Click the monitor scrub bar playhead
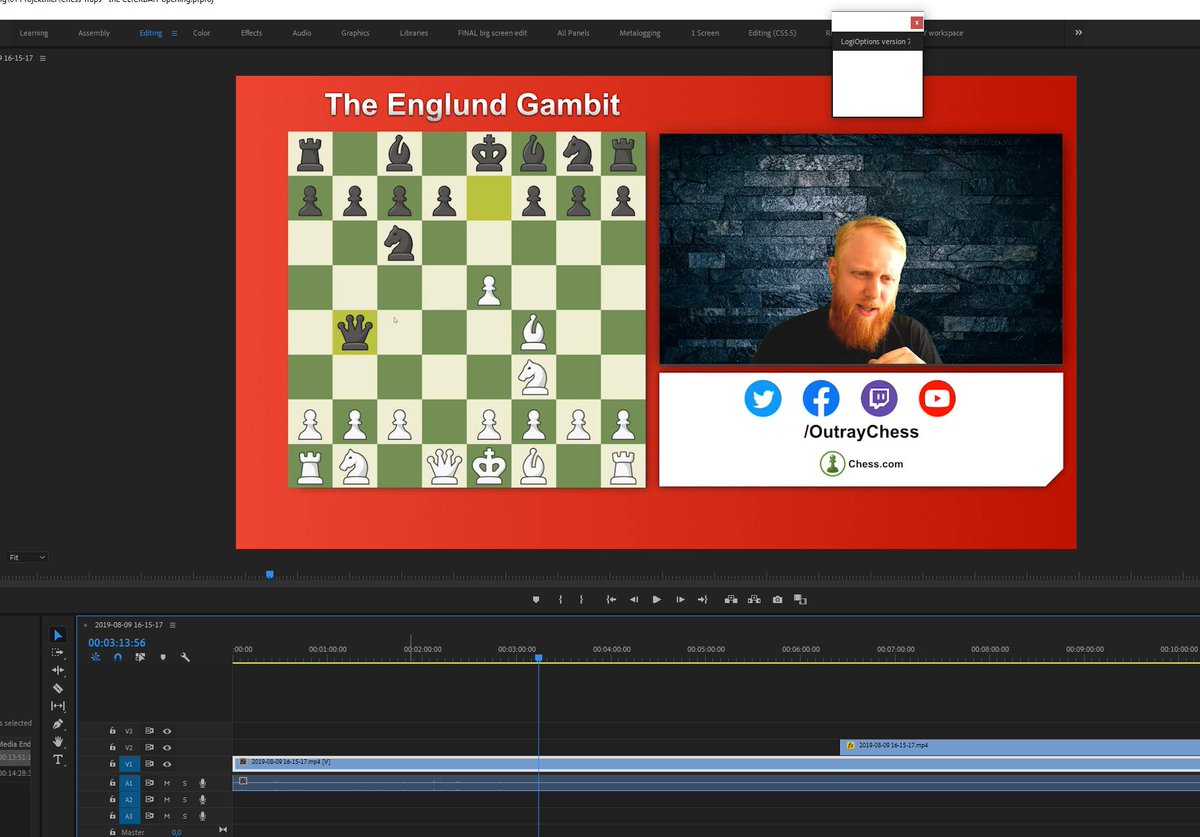The width and height of the screenshot is (1200, 837). pyautogui.click(x=269, y=574)
